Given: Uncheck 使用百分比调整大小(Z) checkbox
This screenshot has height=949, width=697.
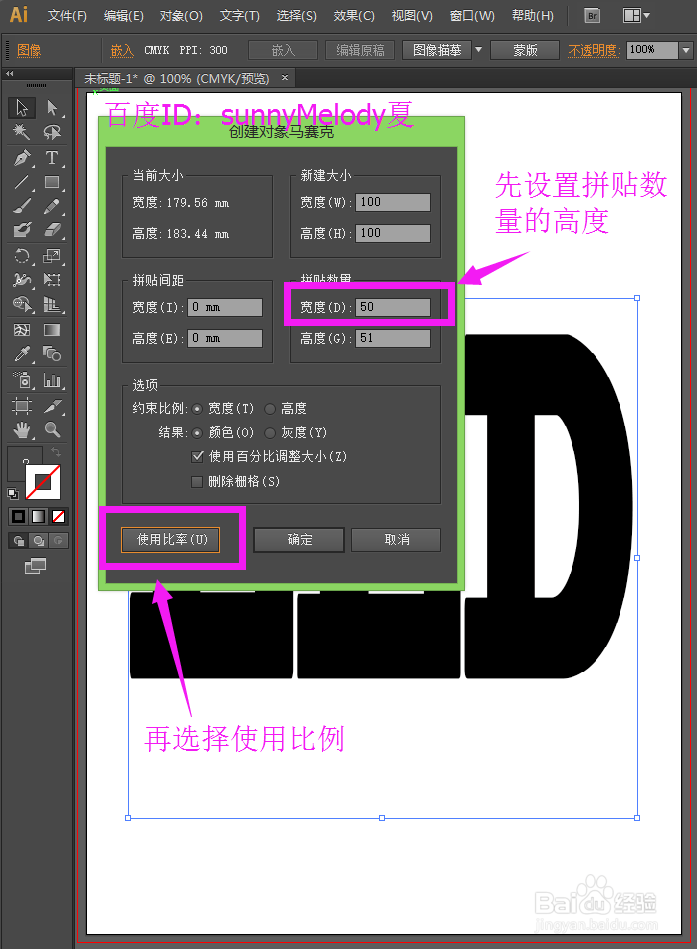Looking at the screenshot, I should click(197, 456).
